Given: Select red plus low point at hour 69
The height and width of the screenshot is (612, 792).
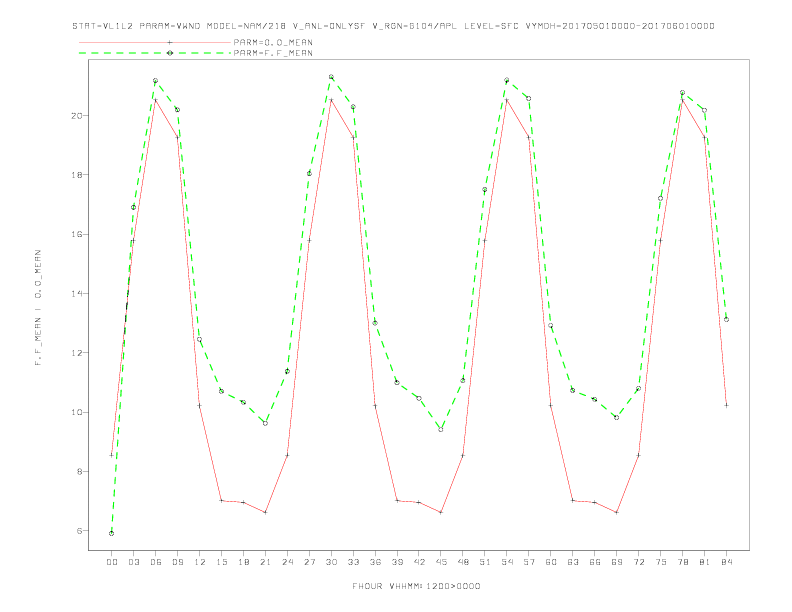Looking at the screenshot, I should (x=617, y=513).
